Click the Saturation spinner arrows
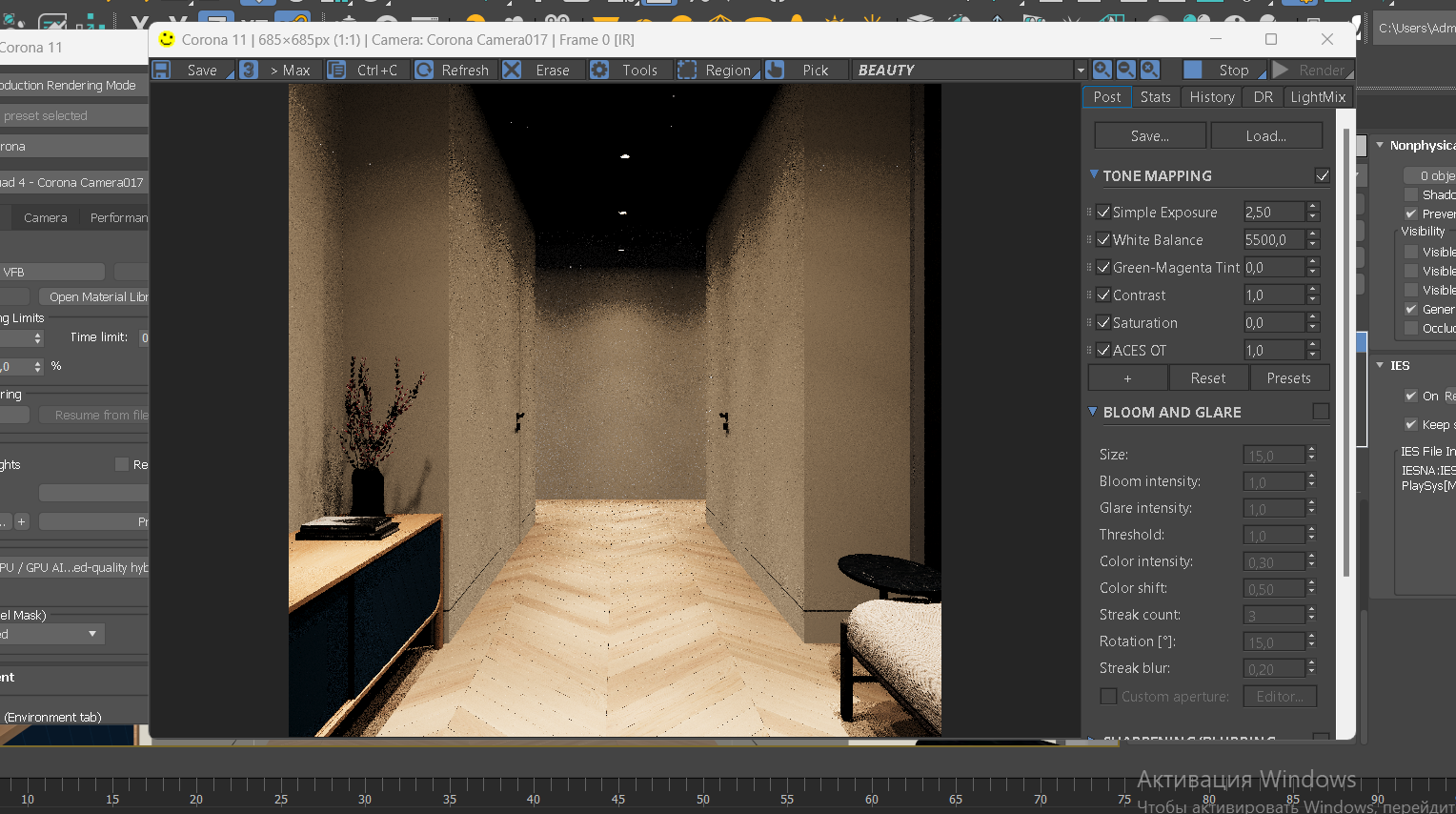Viewport: 1456px width, 814px height. [x=1313, y=322]
